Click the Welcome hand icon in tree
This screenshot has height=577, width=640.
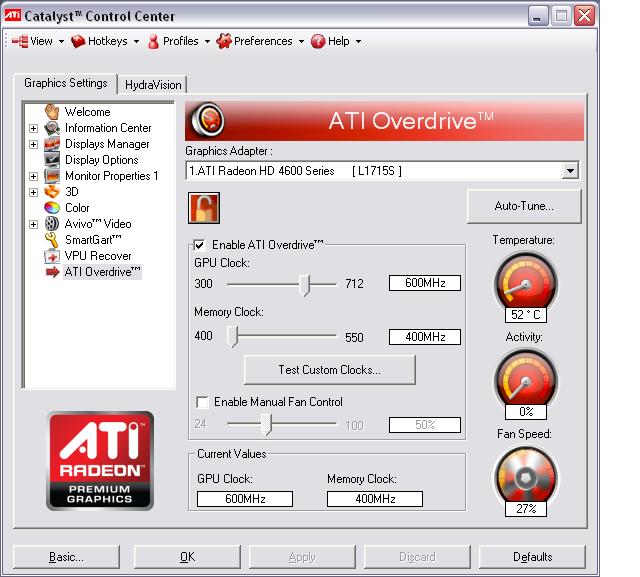coord(53,112)
